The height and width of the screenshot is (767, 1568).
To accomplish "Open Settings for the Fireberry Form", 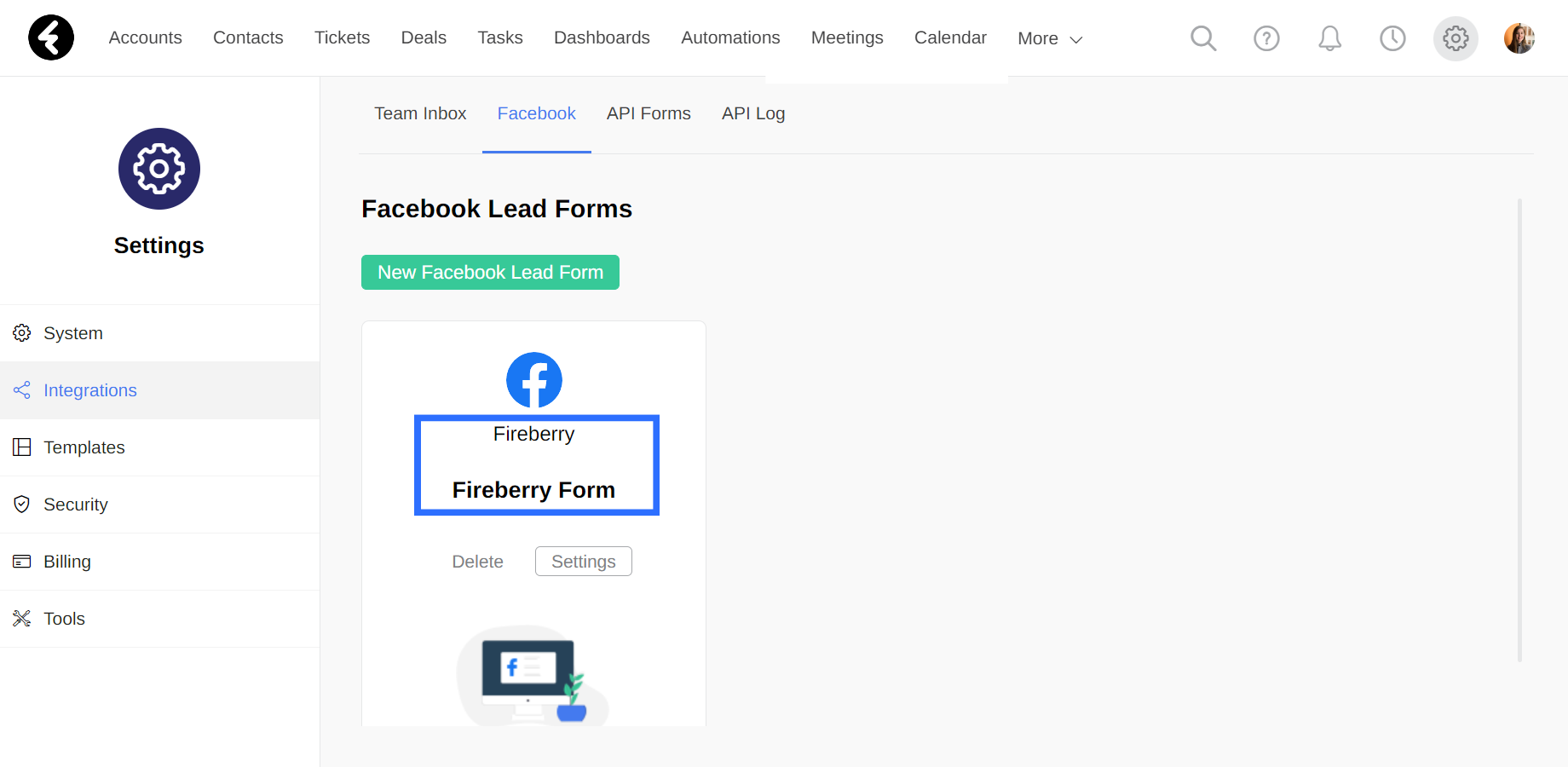I will (x=584, y=562).
